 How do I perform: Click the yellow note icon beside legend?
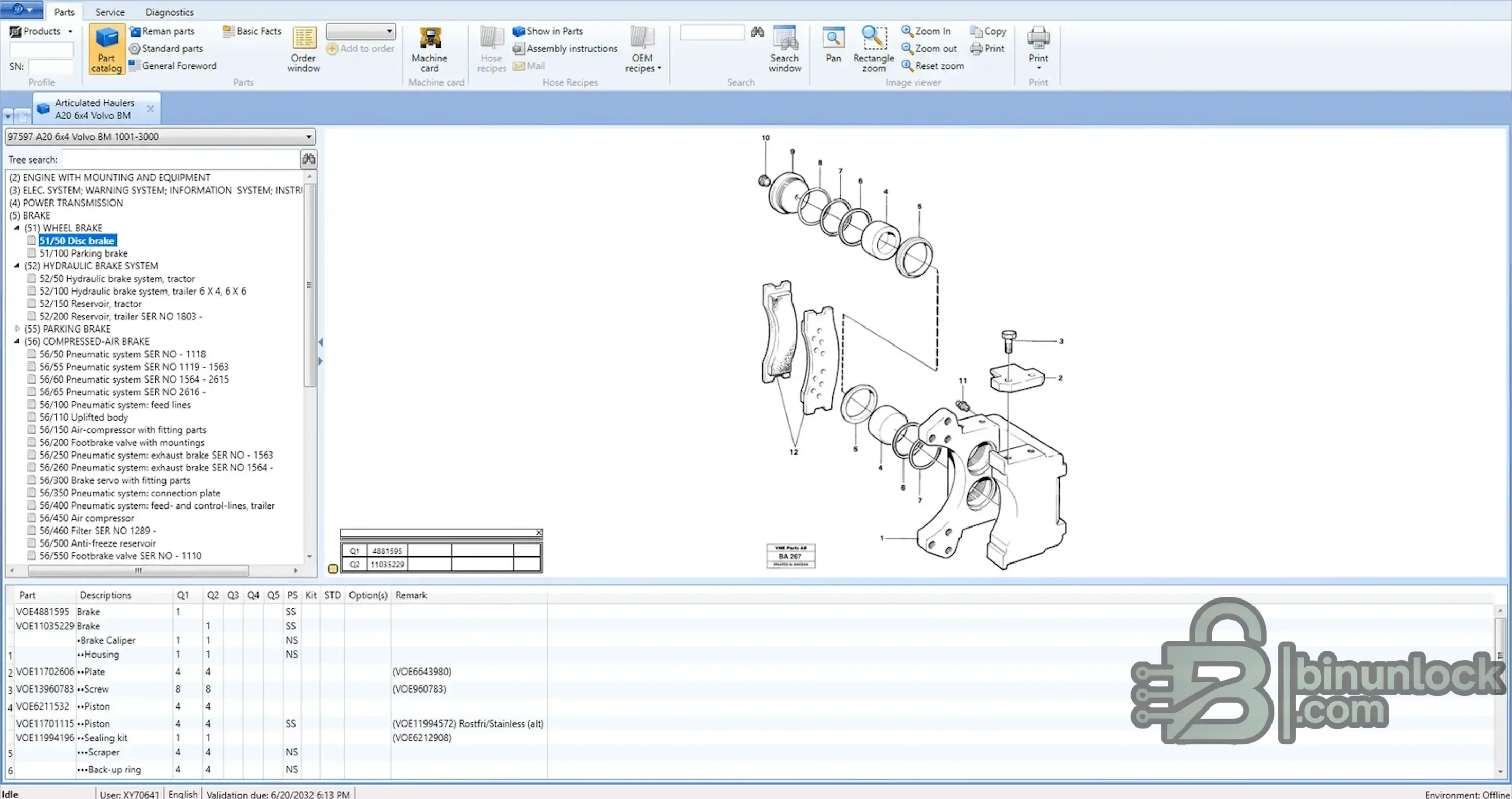pos(333,568)
